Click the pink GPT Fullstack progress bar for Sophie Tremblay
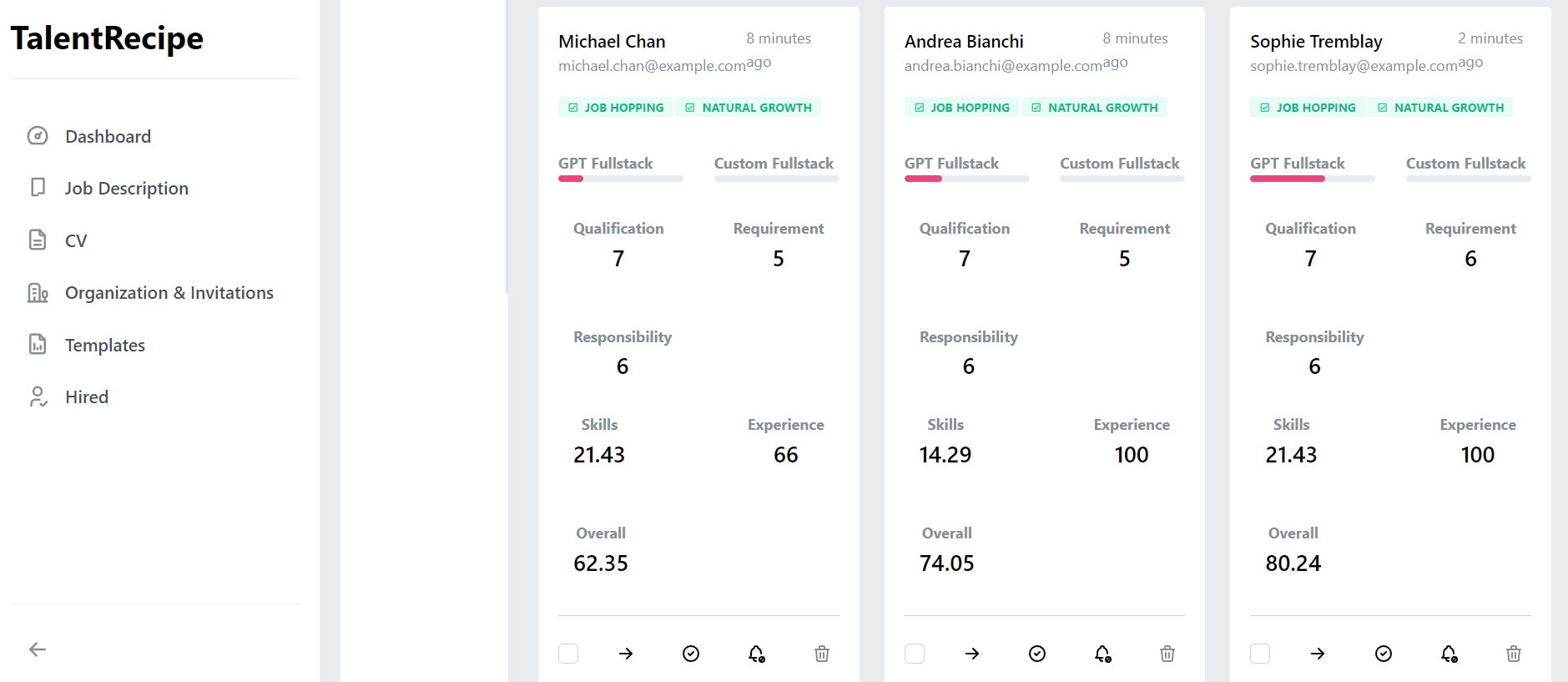 pos(1287,179)
